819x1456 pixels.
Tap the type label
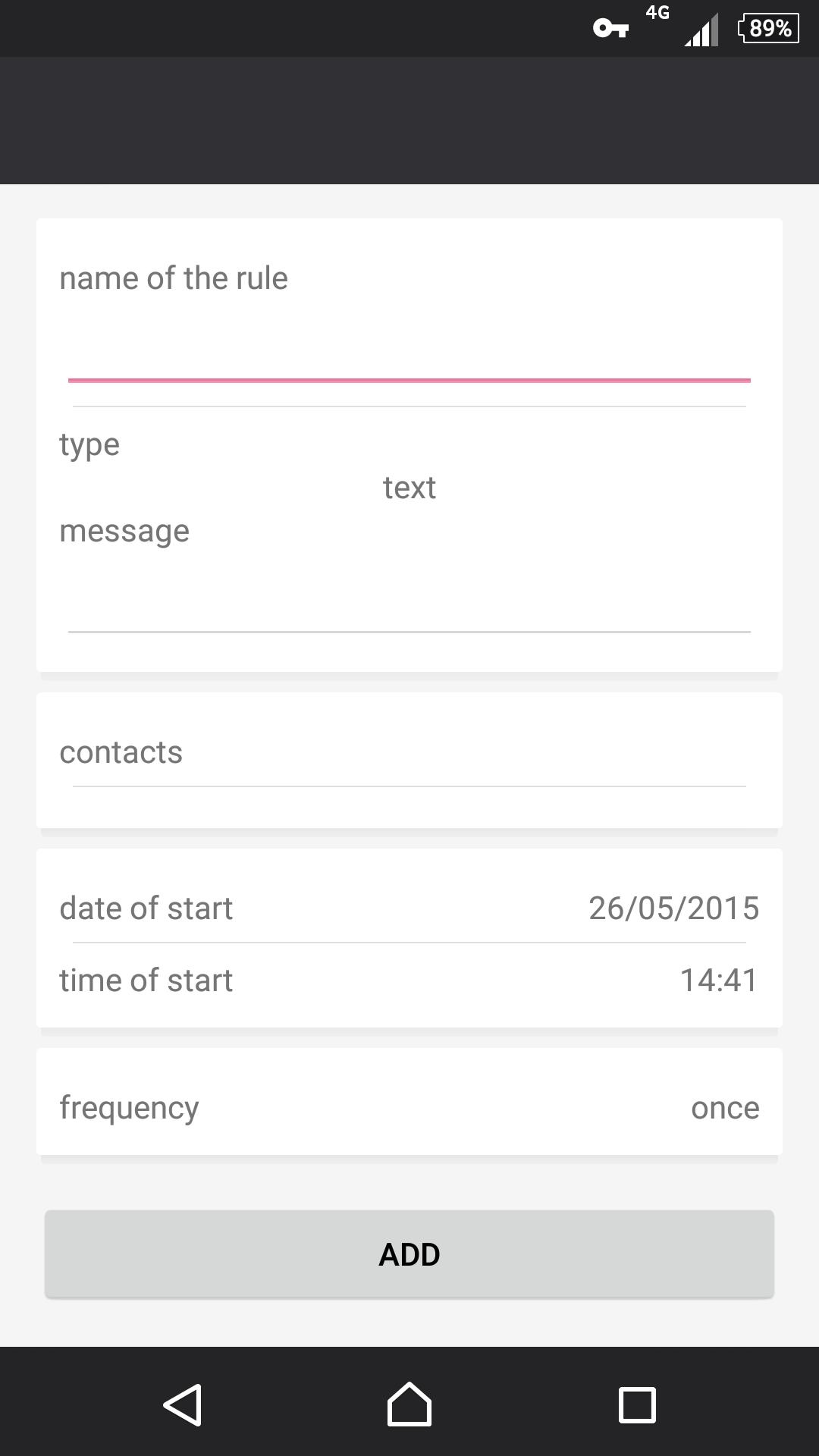(x=89, y=445)
